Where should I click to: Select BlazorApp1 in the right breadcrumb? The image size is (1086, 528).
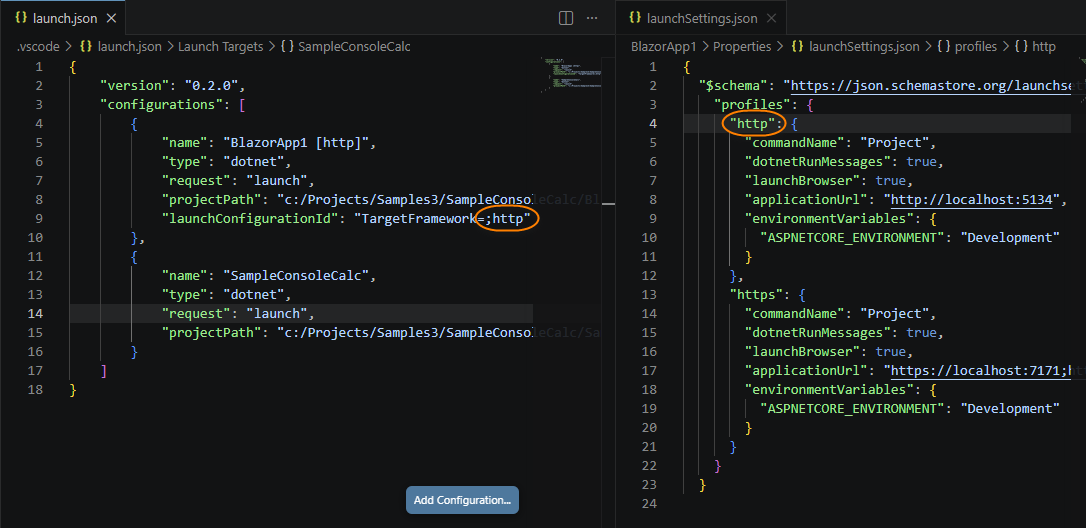[x=662, y=47]
